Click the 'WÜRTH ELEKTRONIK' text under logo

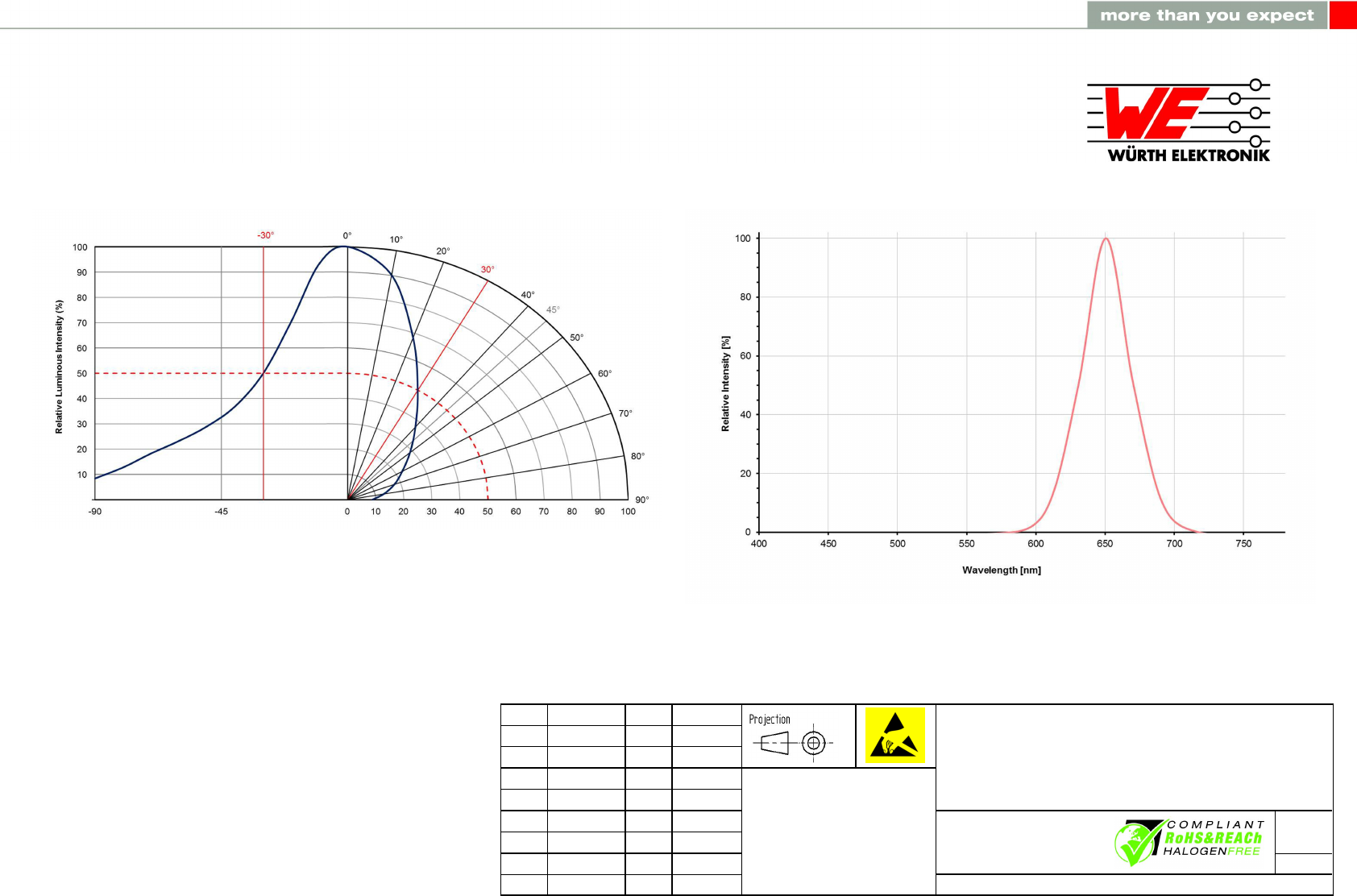click(x=1189, y=156)
